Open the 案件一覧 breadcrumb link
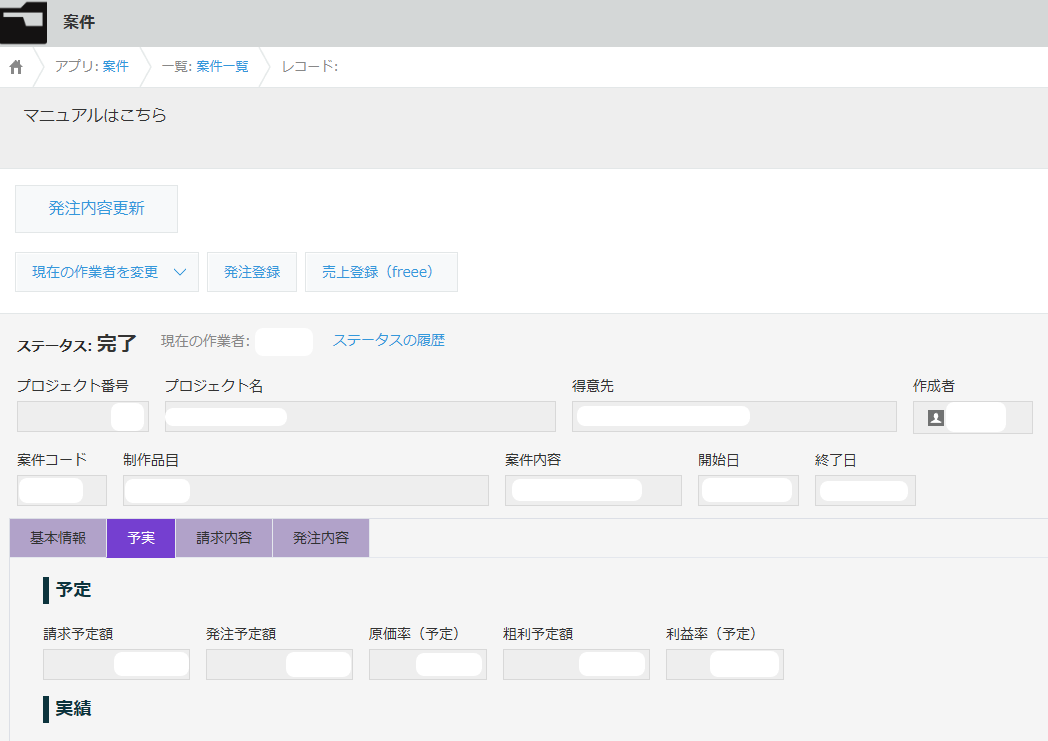Image resolution: width=1048 pixels, height=741 pixels. tap(222, 67)
